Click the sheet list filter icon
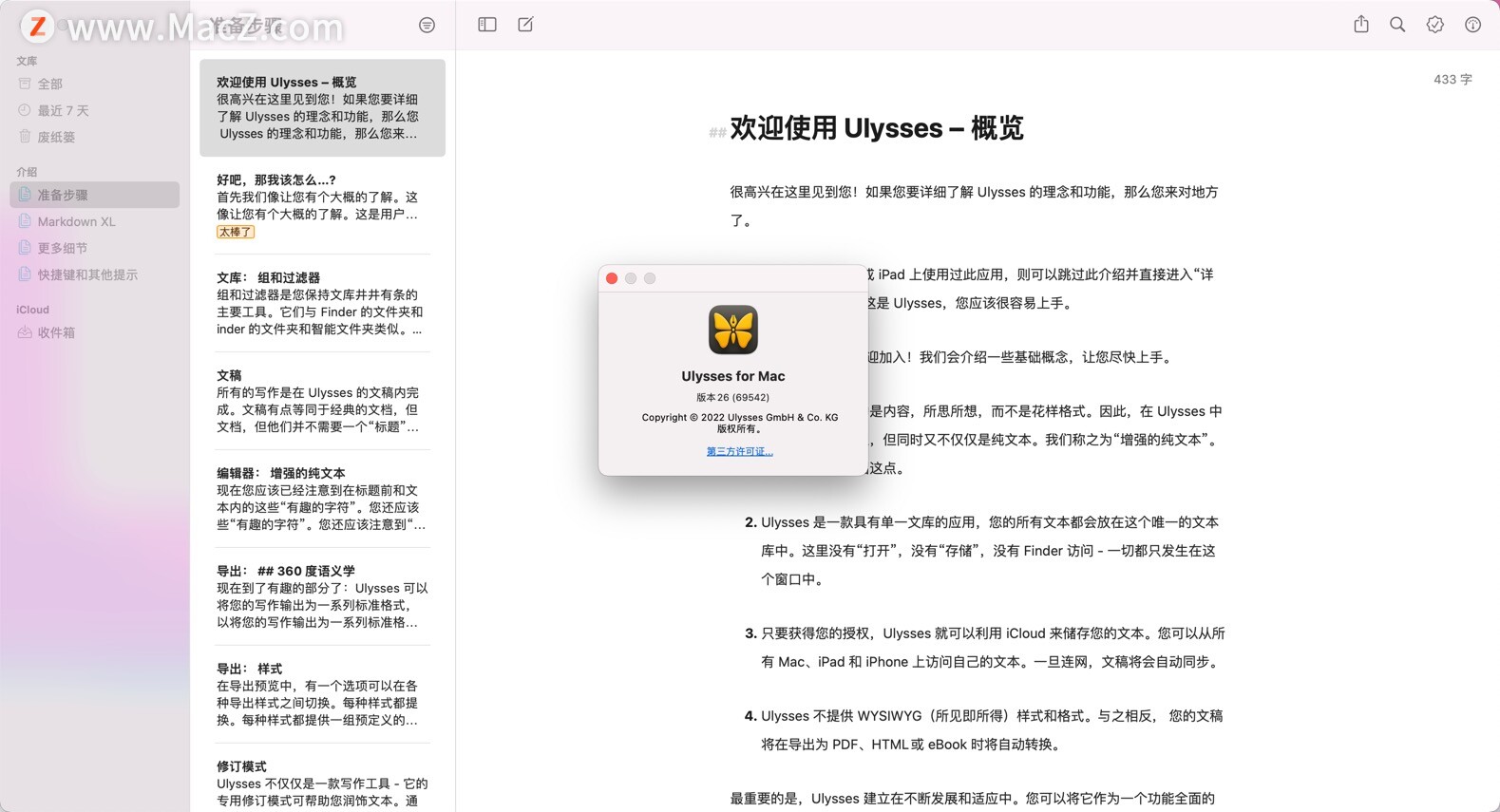 click(x=427, y=25)
